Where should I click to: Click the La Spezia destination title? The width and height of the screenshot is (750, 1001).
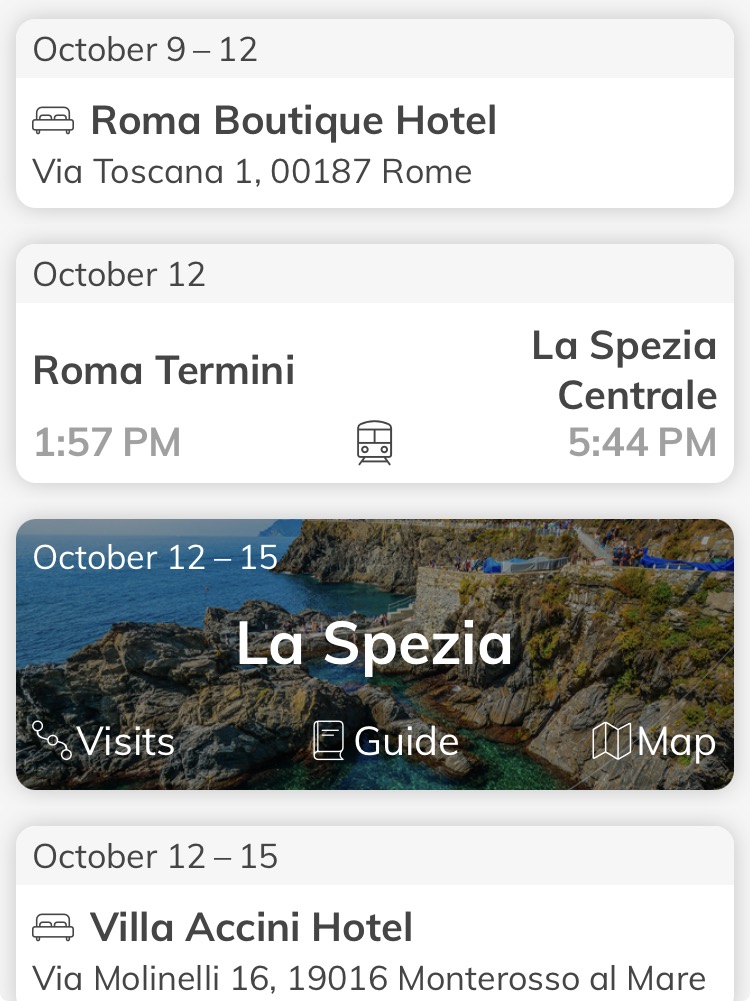point(374,645)
